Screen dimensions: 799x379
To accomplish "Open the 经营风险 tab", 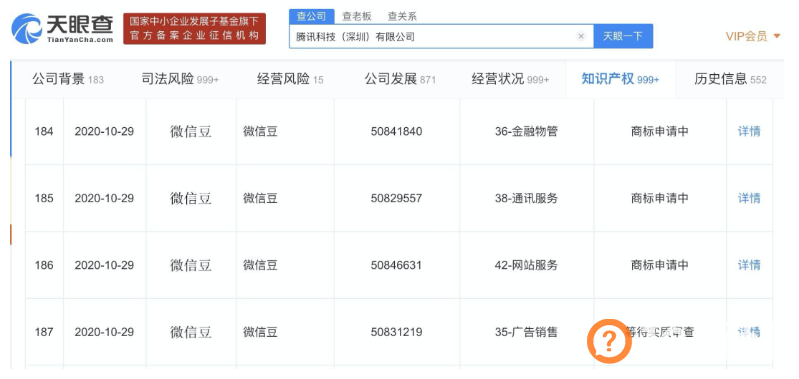I will (290, 79).
